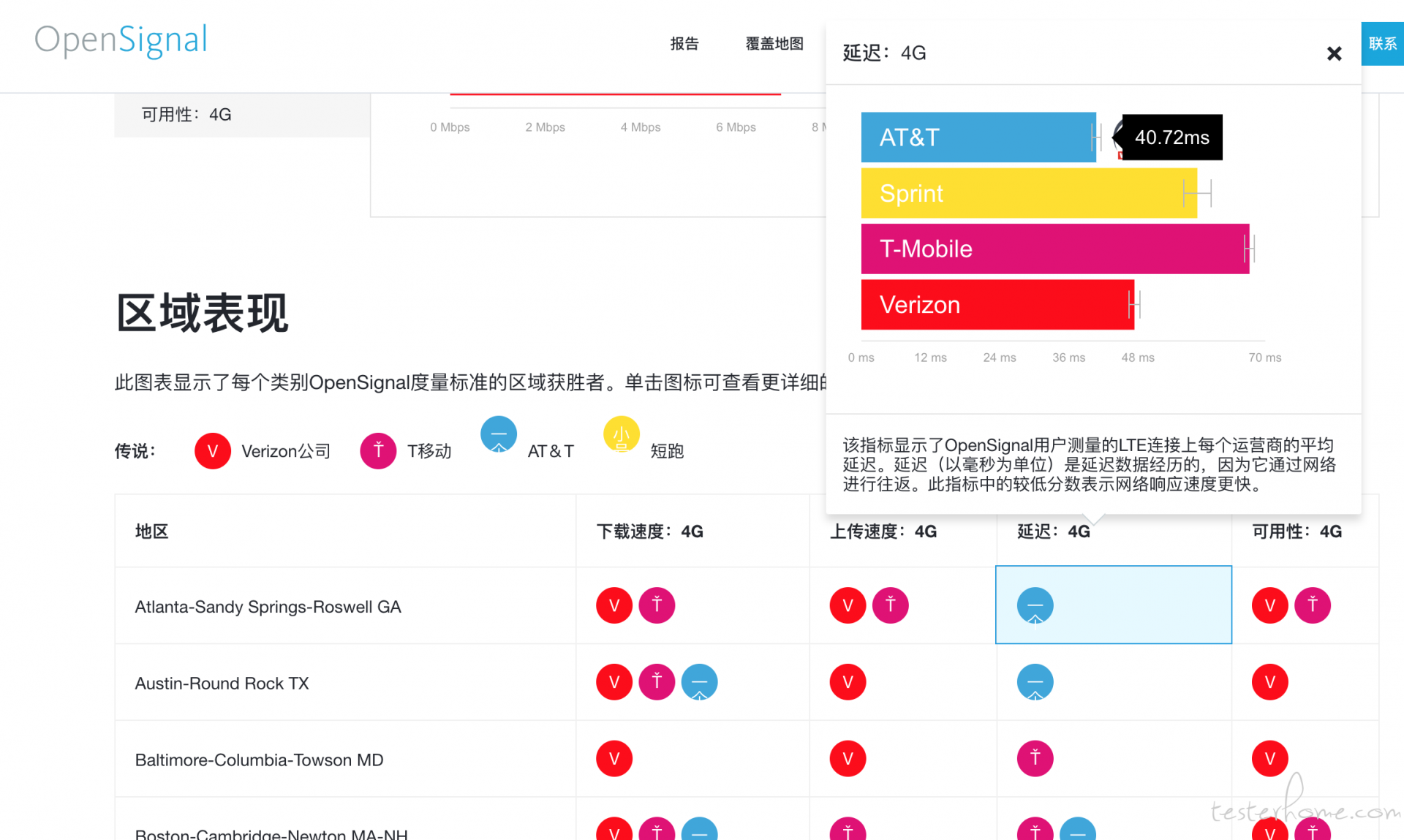This screenshot has height=840, width=1404.
Task: Click the T-Mobile latency bar
Action: pyautogui.click(x=1055, y=249)
